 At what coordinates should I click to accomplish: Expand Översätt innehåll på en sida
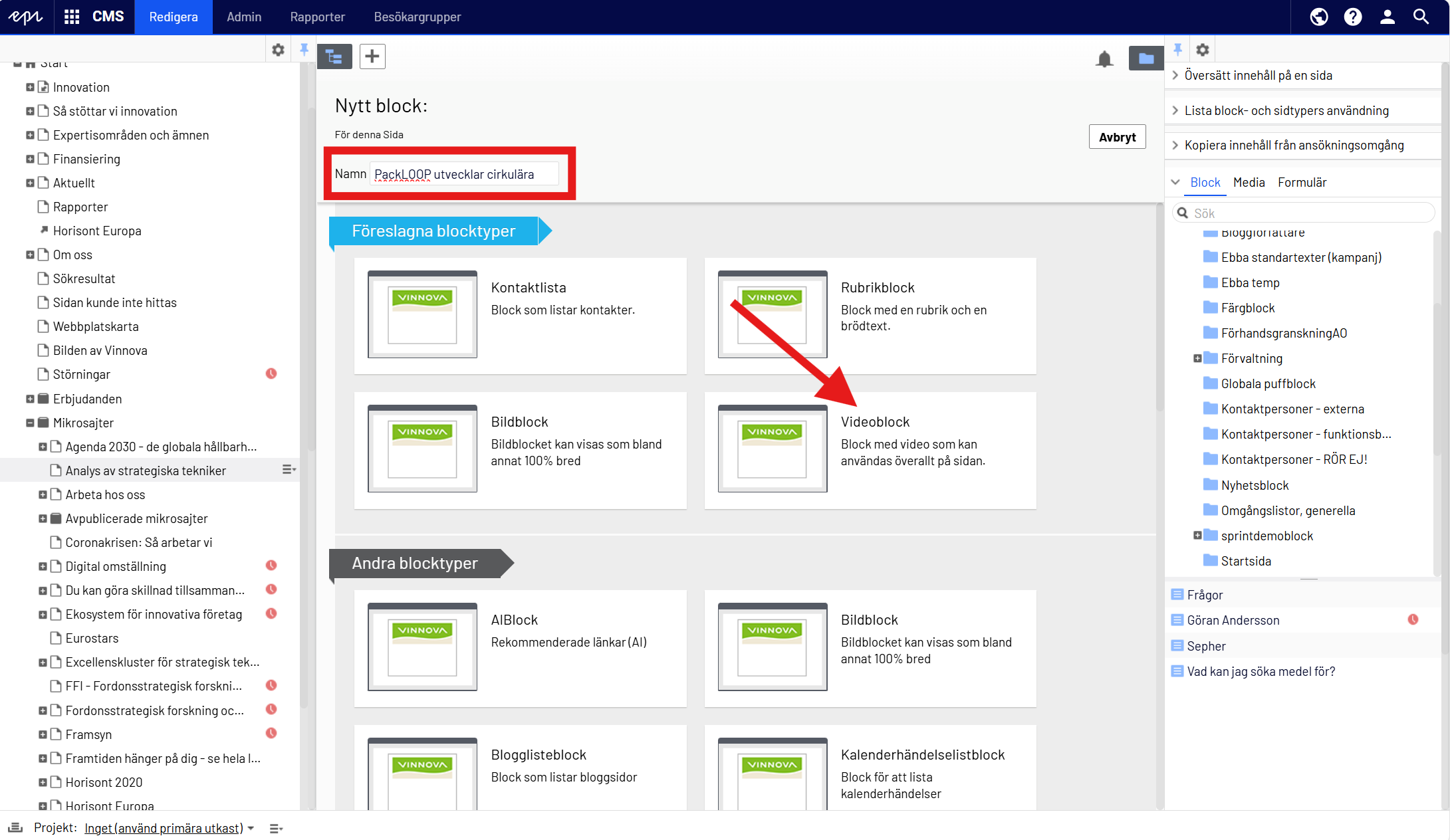[x=1258, y=75]
